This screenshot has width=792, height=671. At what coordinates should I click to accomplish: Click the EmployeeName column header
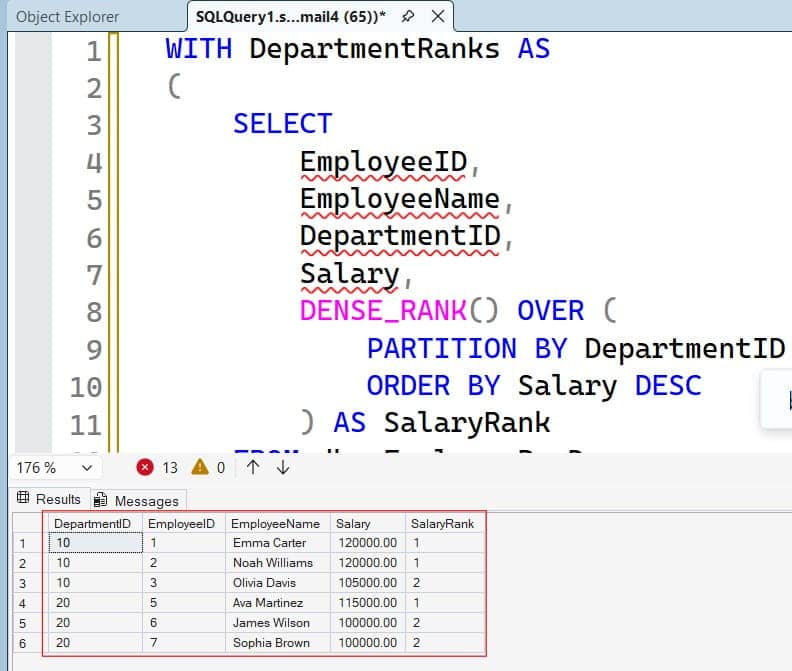278,523
